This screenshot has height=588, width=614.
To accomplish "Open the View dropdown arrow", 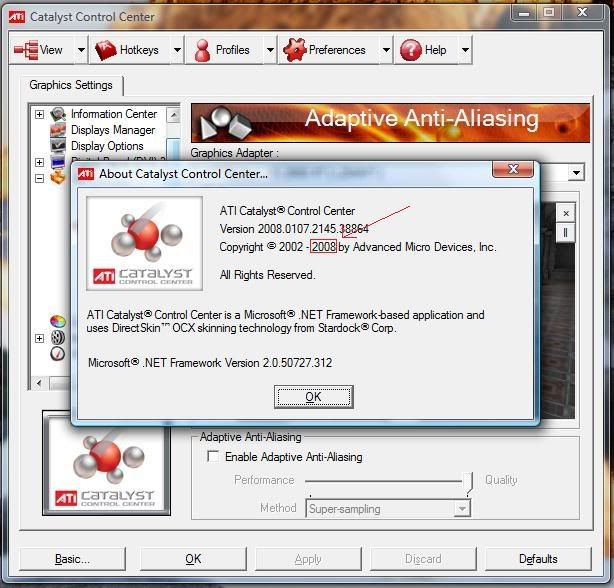I will point(81,50).
